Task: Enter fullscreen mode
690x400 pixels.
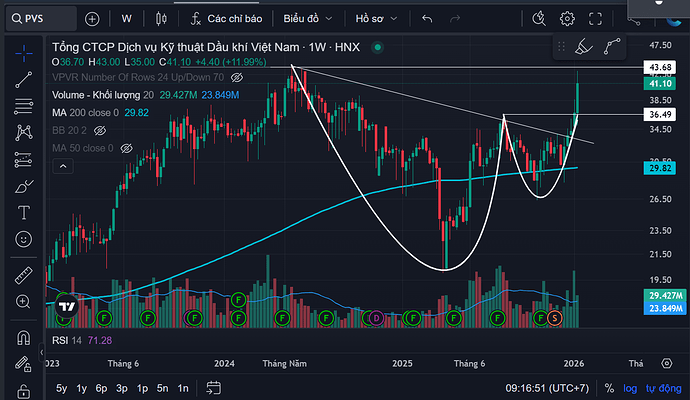Action: [595, 19]
